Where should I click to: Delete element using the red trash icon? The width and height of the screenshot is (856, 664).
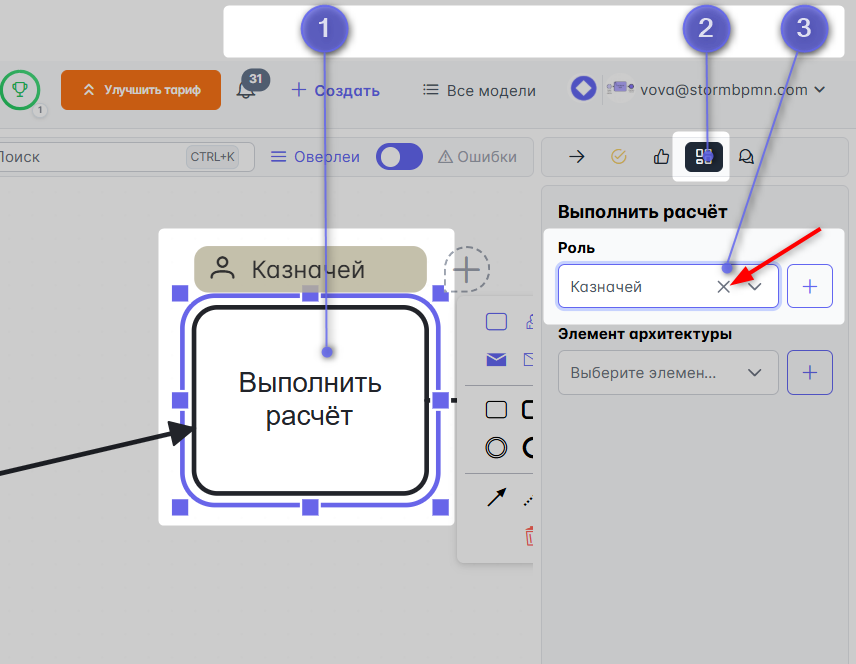pos(529,537)
